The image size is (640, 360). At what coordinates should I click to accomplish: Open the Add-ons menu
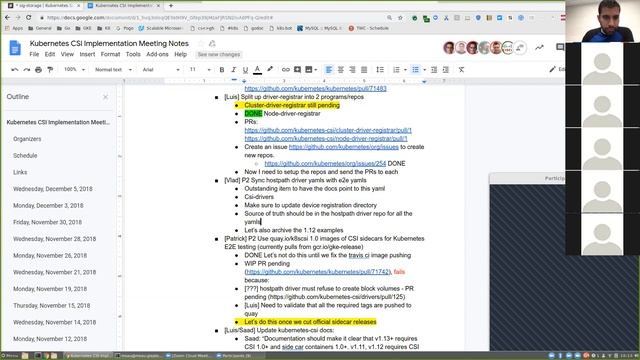157,54
